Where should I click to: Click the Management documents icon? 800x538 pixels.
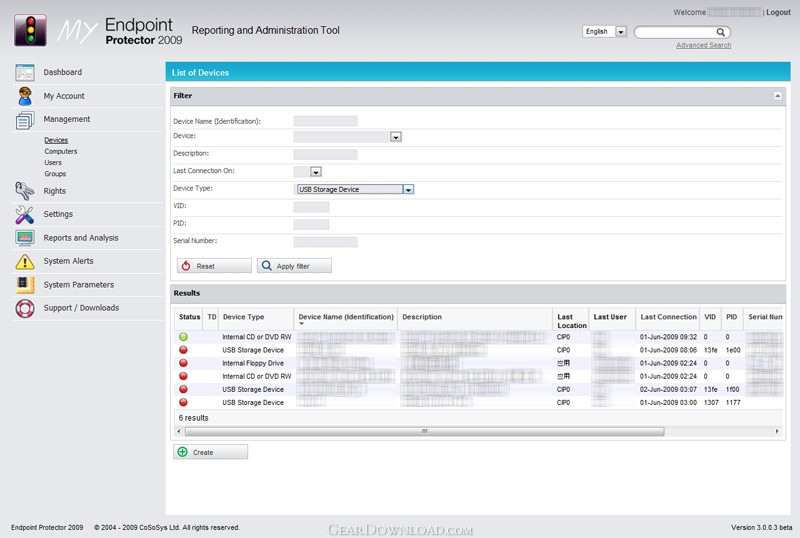pos(24,119)
